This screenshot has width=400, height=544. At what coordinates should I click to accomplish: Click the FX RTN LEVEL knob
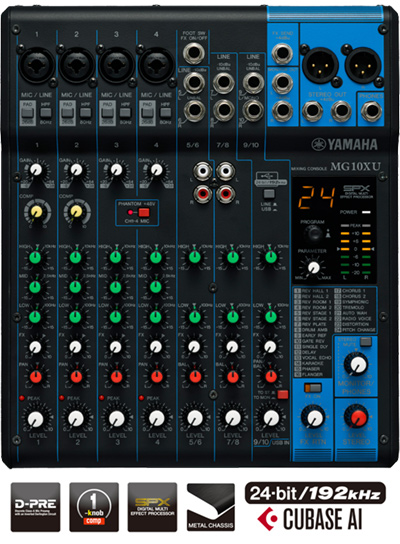(x=314, y=418)
